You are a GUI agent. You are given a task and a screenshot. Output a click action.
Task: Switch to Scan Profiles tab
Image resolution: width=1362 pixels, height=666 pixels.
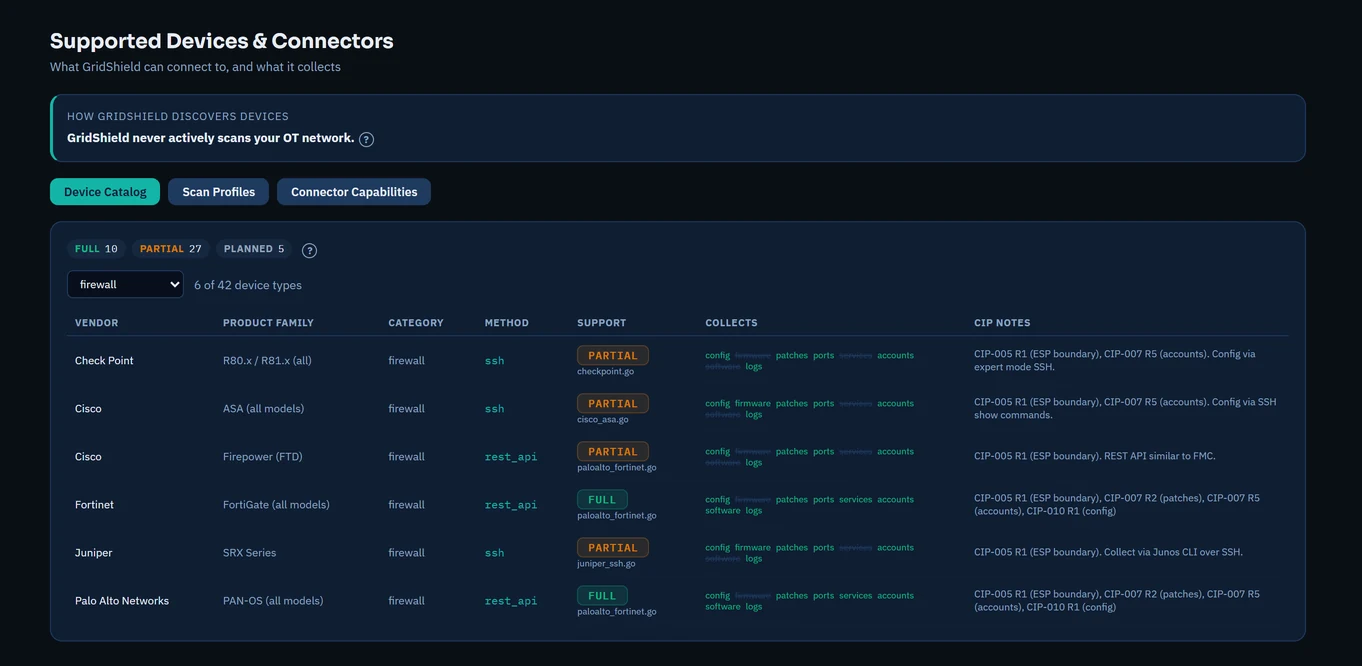point(218,192)
